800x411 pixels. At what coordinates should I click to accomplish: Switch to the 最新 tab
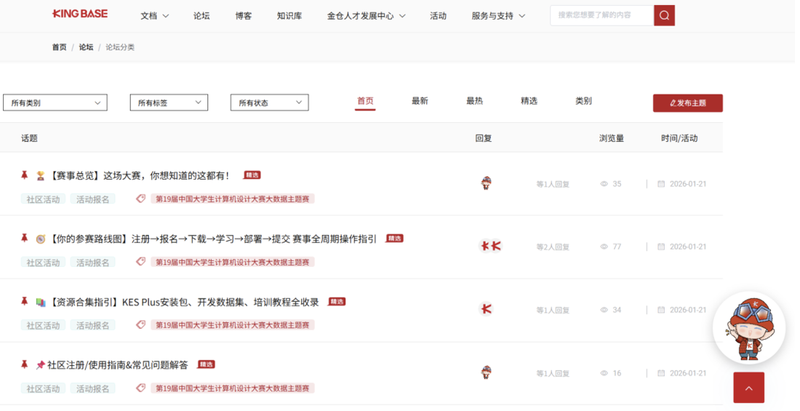point(420,101)
